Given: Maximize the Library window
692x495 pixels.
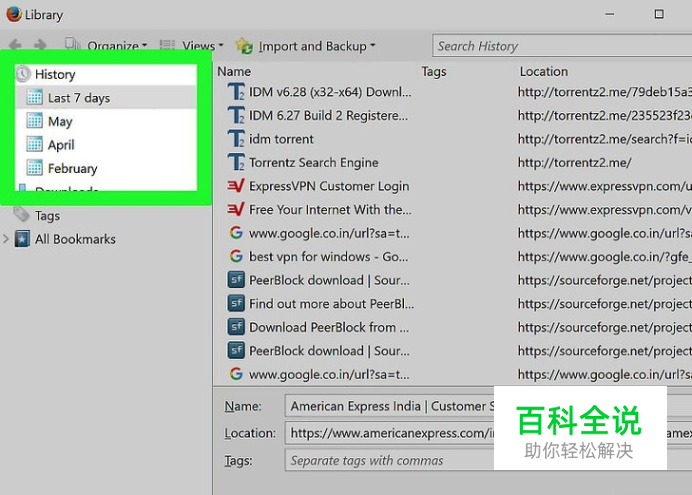Looking at the screenshot, I should click(659, 14).
